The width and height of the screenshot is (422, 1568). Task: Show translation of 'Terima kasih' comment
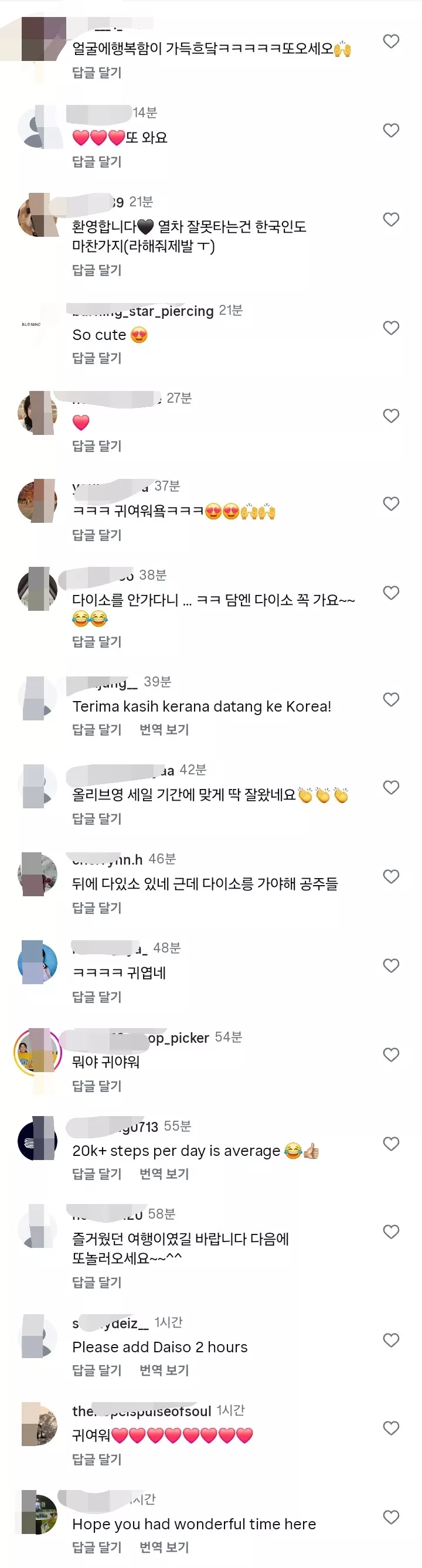coord(164,729)
